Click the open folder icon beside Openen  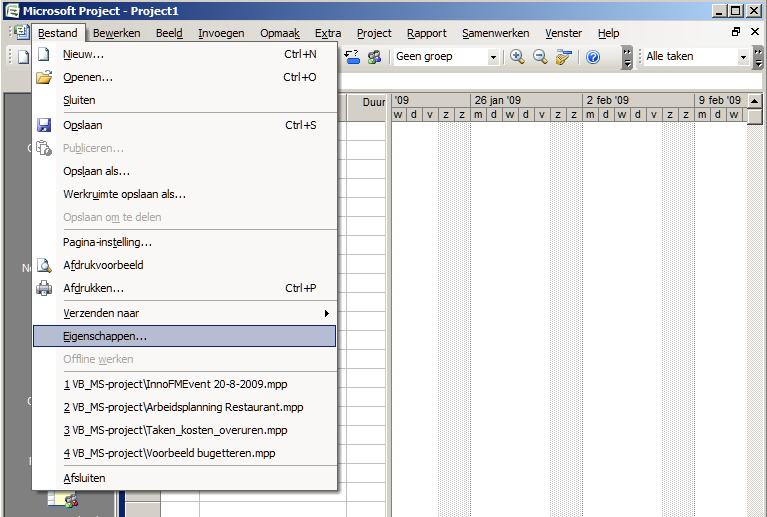coord(44,77)
